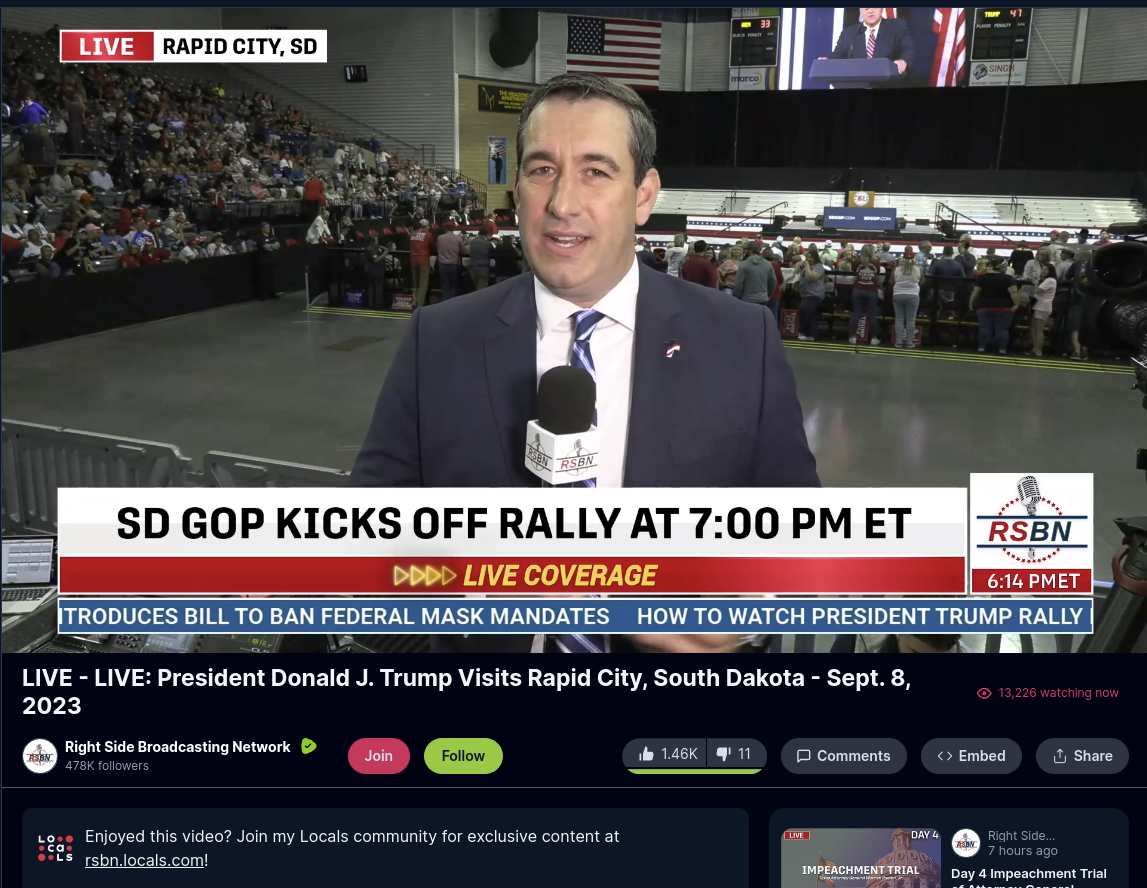Click the recommended video RSBN avatar
The image size is (1147, 888).
point(966,843)
